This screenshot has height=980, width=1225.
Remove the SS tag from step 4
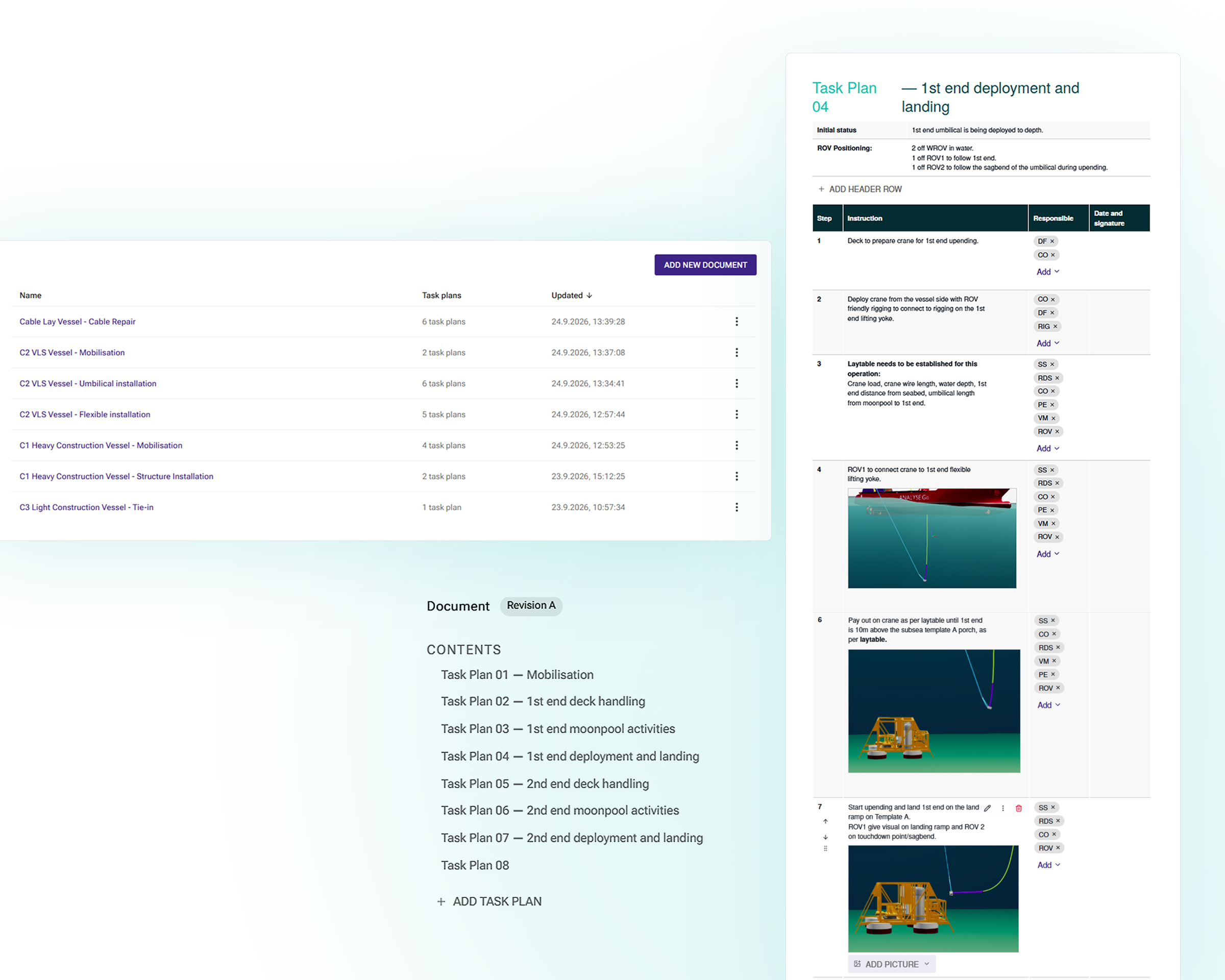[1052, 470]
